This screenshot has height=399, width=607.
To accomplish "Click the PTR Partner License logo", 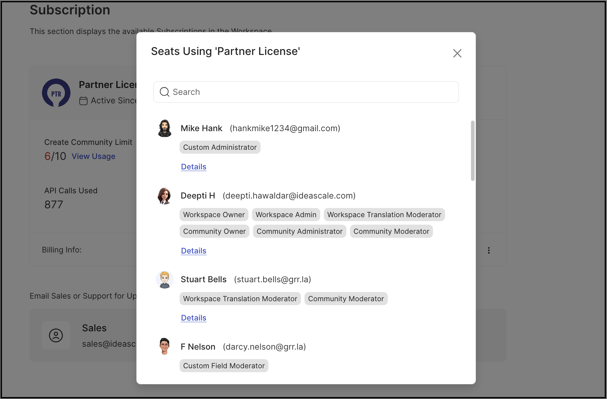I will [56, 93].
